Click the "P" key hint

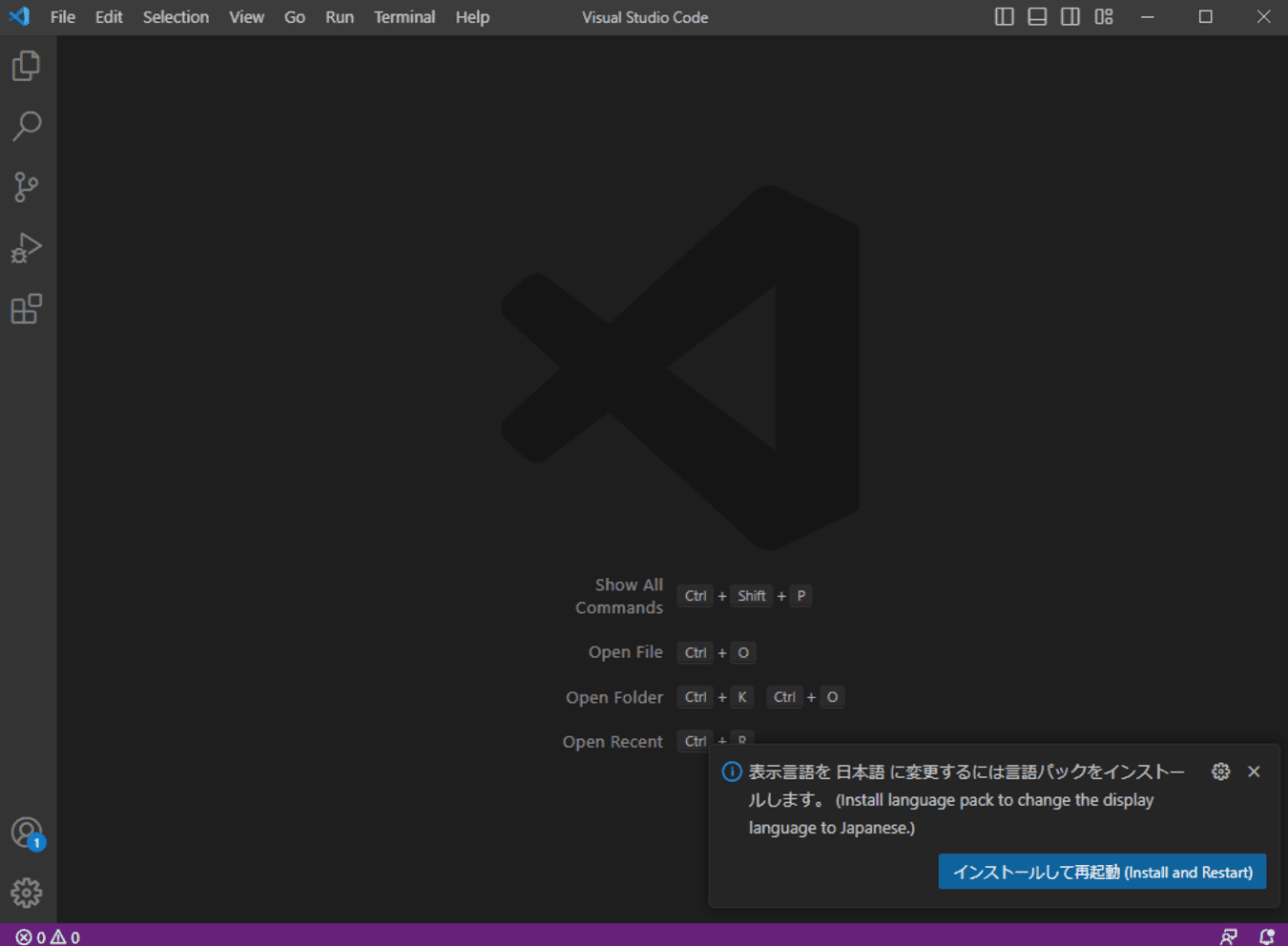(800, 596)
